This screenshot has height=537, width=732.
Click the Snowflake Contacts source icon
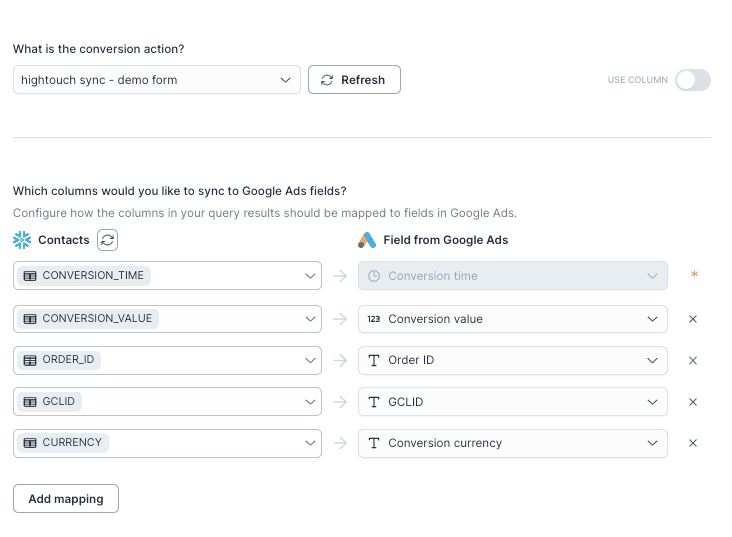(22, 240)
